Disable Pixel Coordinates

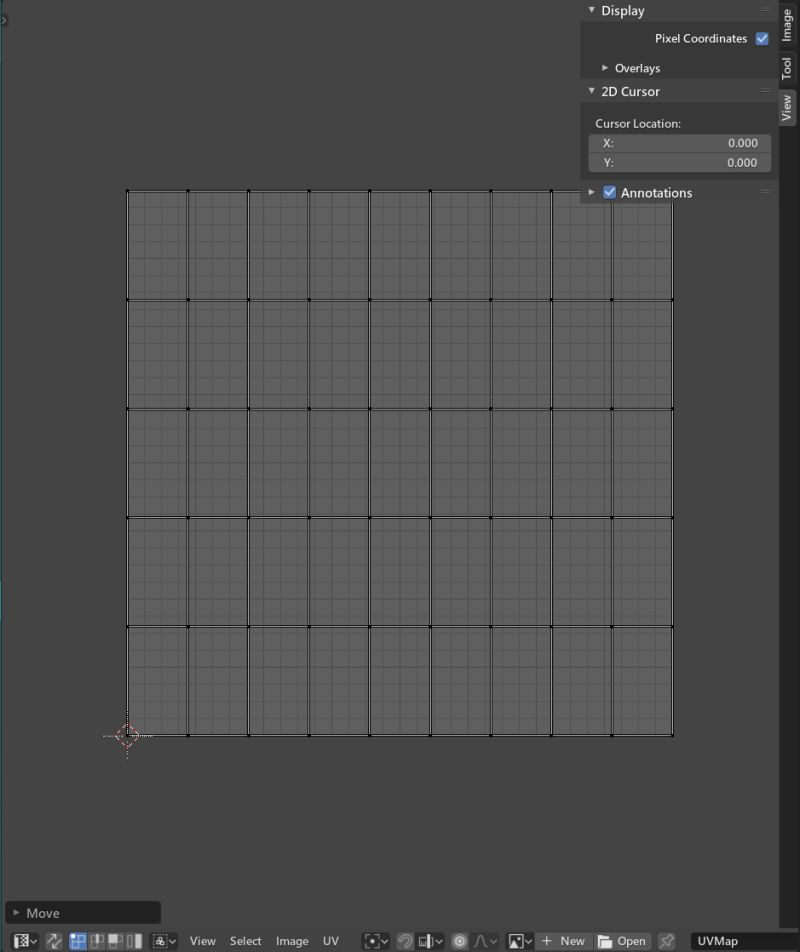pos(763,38)
